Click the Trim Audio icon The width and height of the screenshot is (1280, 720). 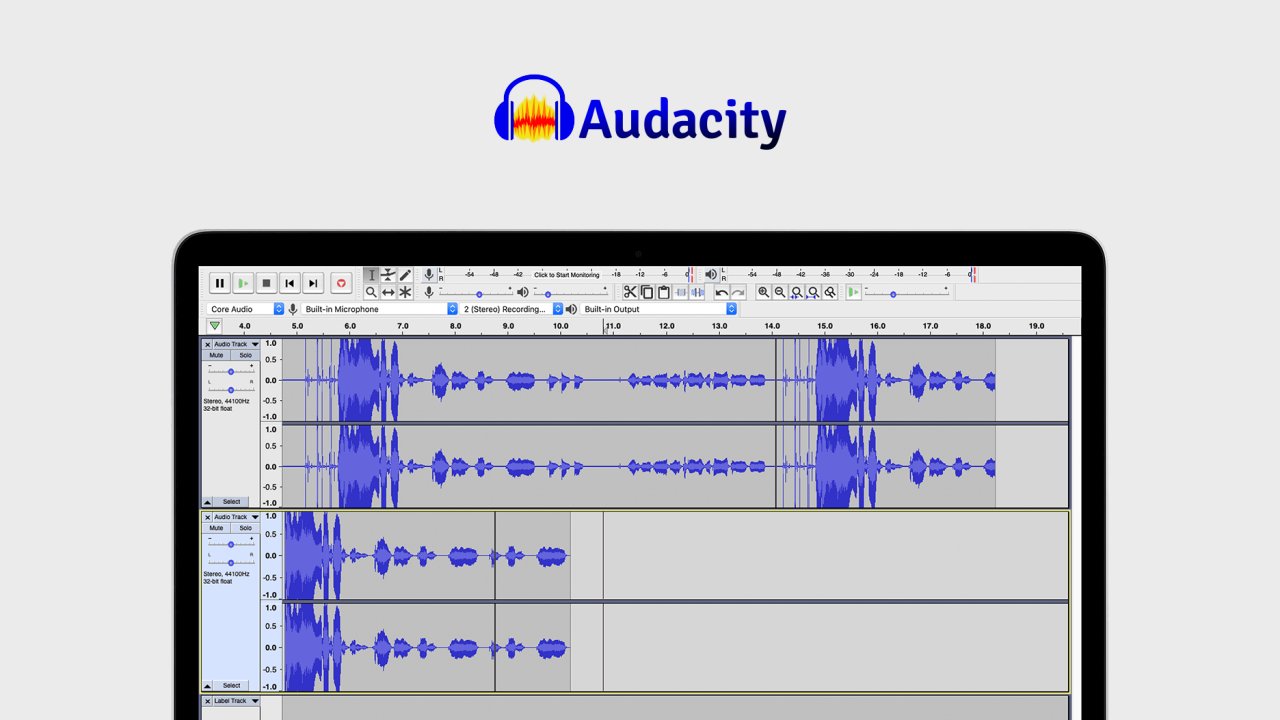(x=680, y=291)
